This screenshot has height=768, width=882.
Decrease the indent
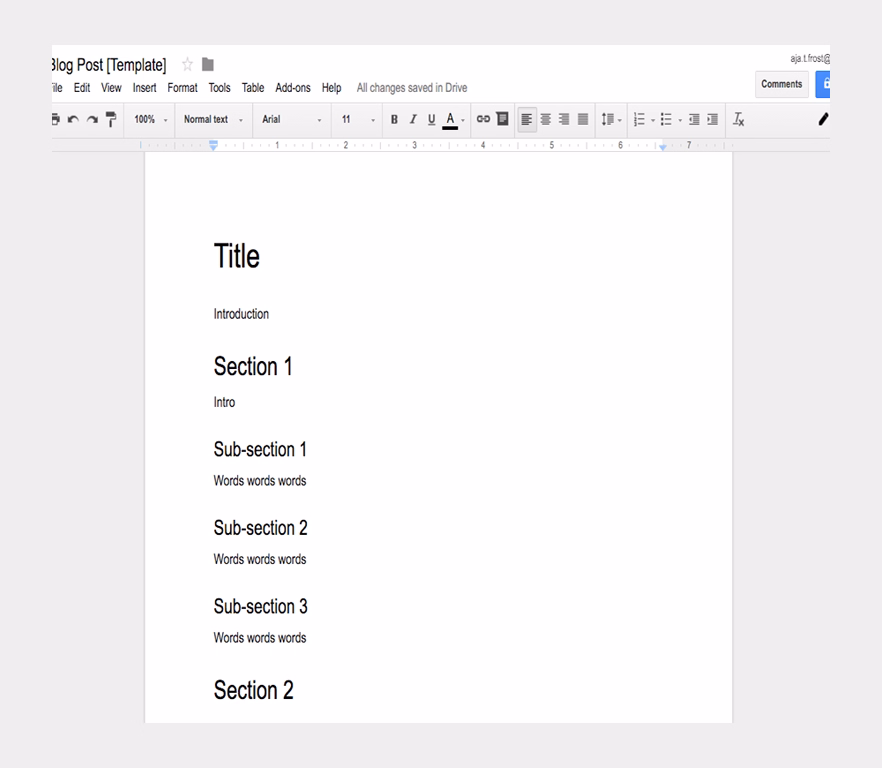[694, 119]
